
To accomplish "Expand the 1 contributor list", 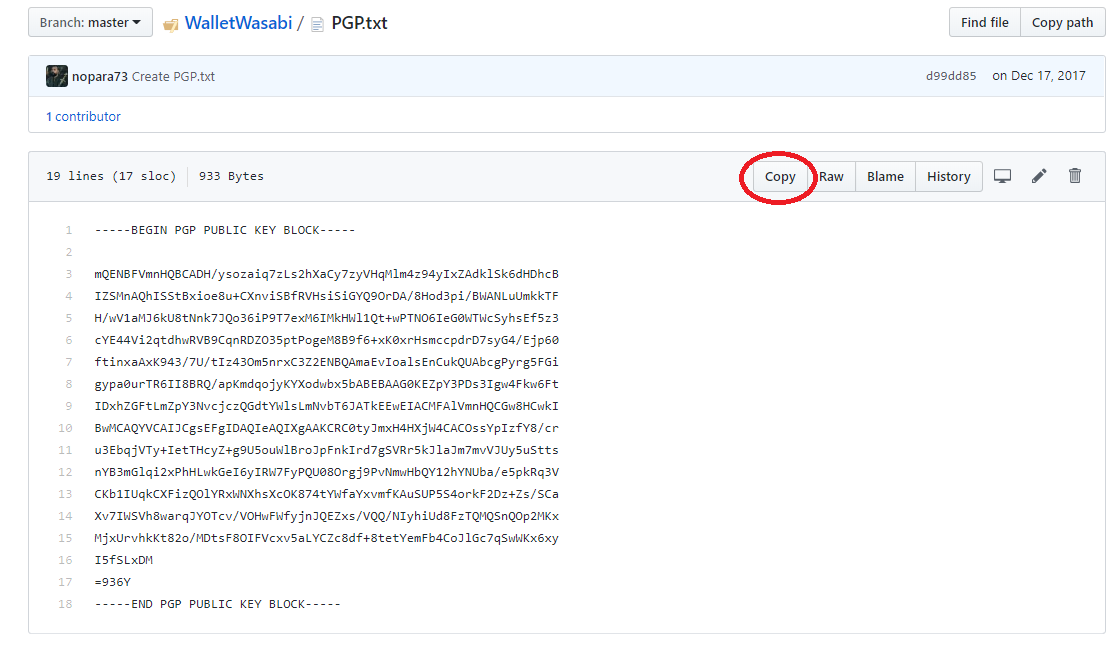I will click(83, 116).
